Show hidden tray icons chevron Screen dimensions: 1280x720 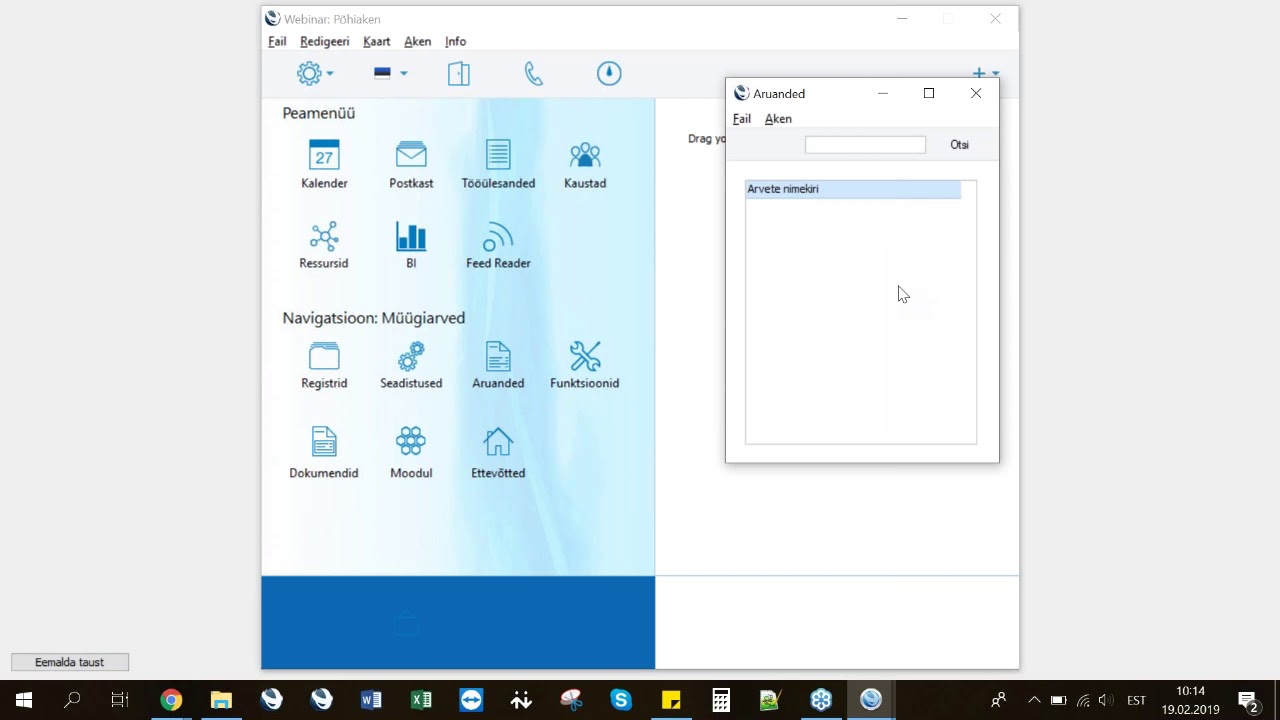(1034, 700)
